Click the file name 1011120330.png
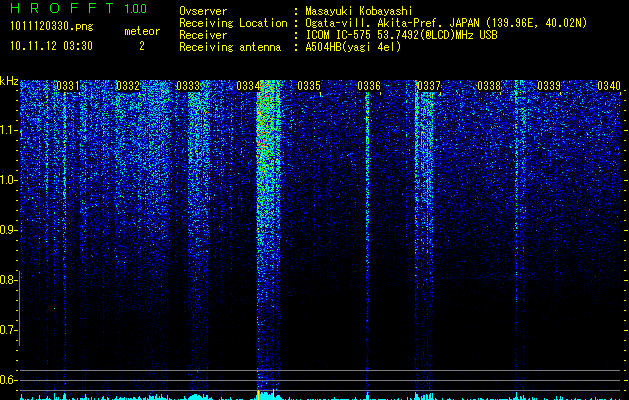Screen dimensions: 629x400 click(x=52, y=27)
